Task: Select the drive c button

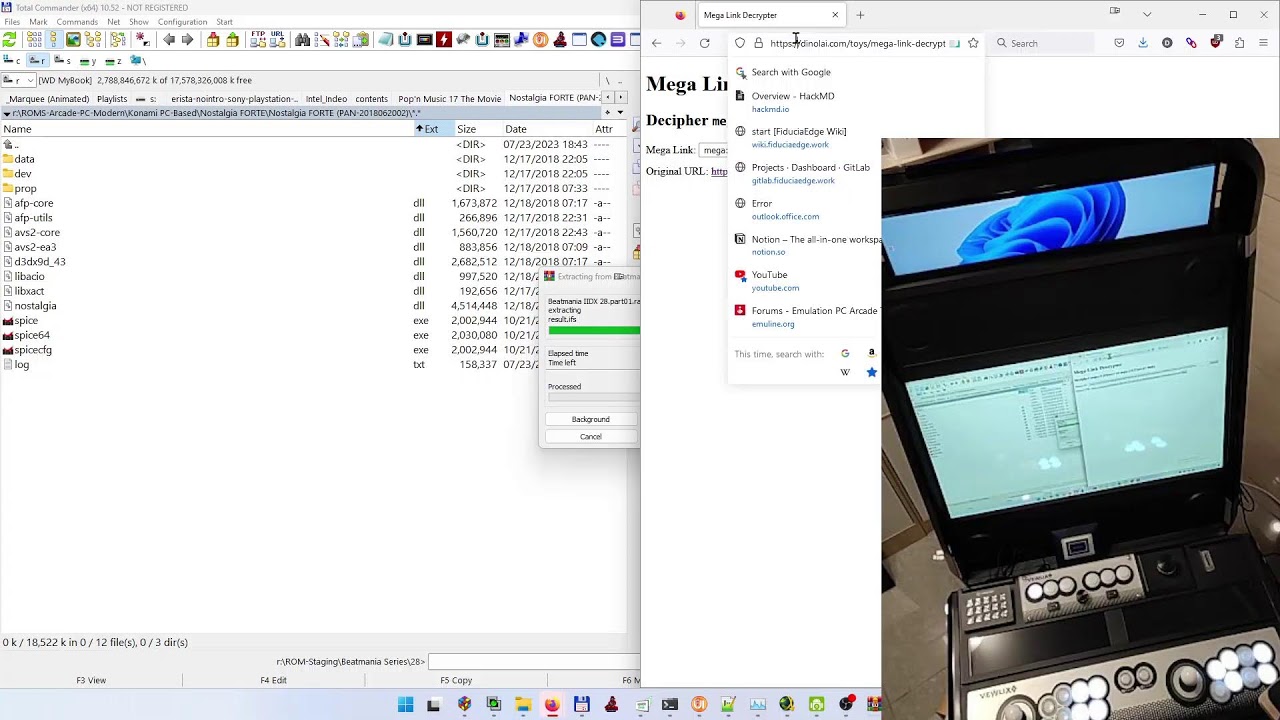Action: 12,61
